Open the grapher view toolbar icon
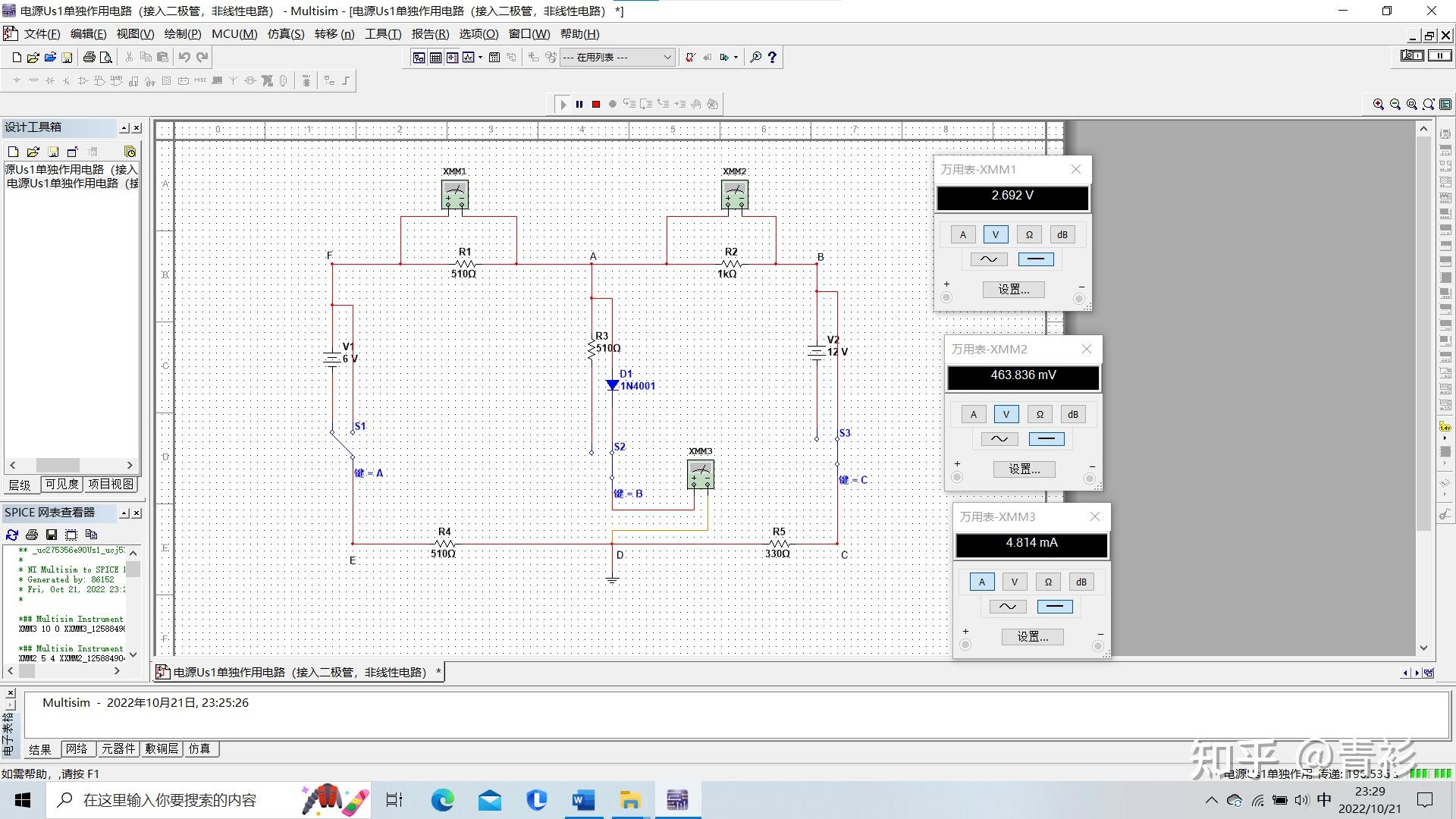1456x819 pixels. tap(469, 58)
